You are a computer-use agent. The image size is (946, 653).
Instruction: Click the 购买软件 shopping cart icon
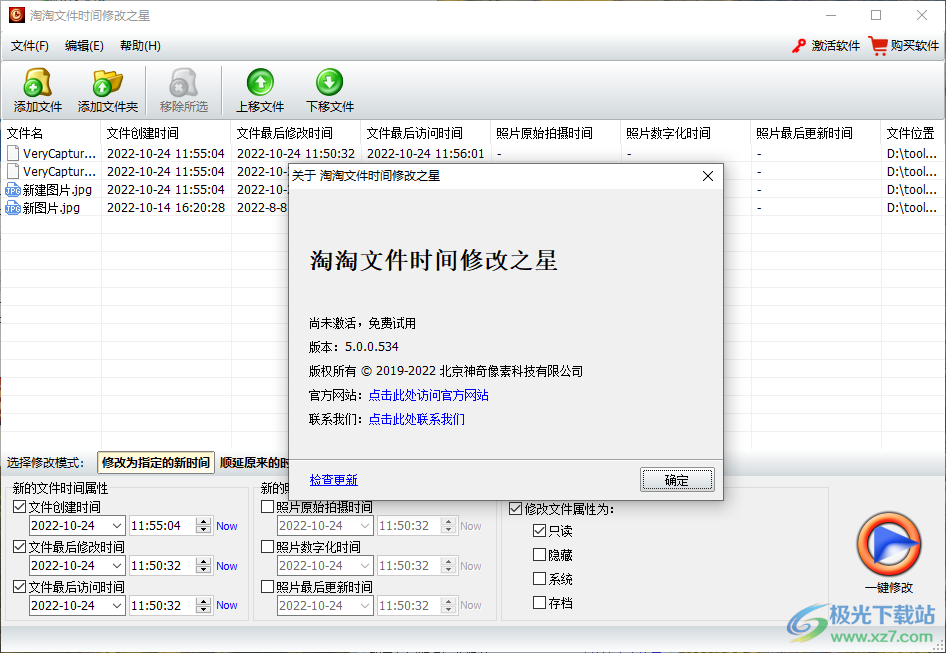pyautogui.click(x=878, y=46)
